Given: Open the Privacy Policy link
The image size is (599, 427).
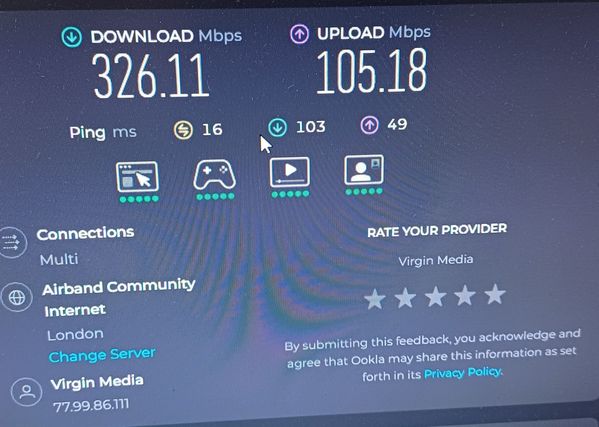Looking at the screenshot, I should (x=463, y=372).
